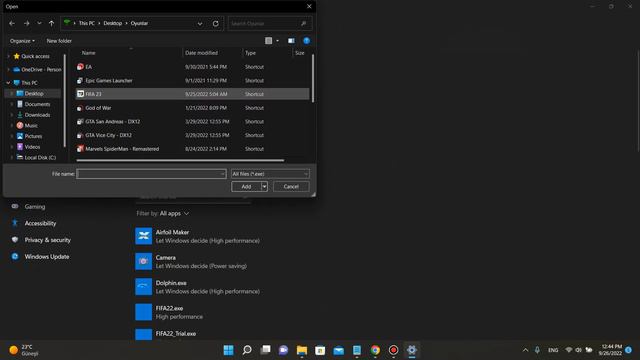This screenshot has width=640, height=360.
Task: Open Windows Update in Settings
Action: pos(47,257)
